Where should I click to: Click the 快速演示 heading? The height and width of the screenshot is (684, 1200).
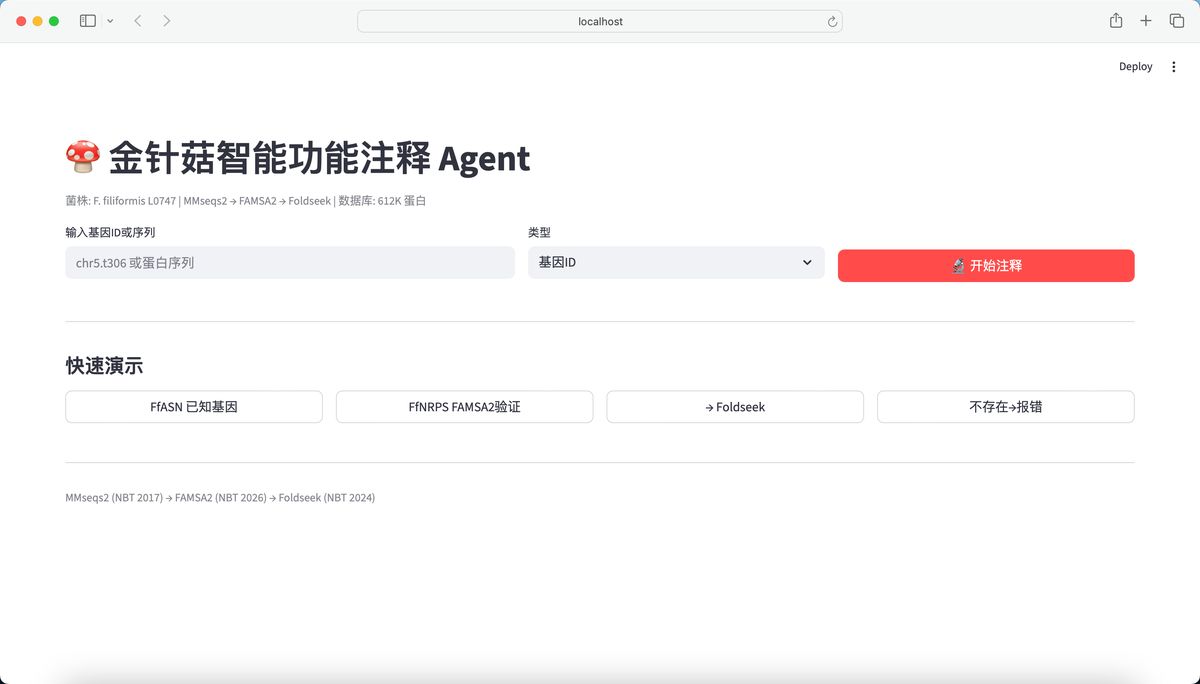click(x=104, y=366)
